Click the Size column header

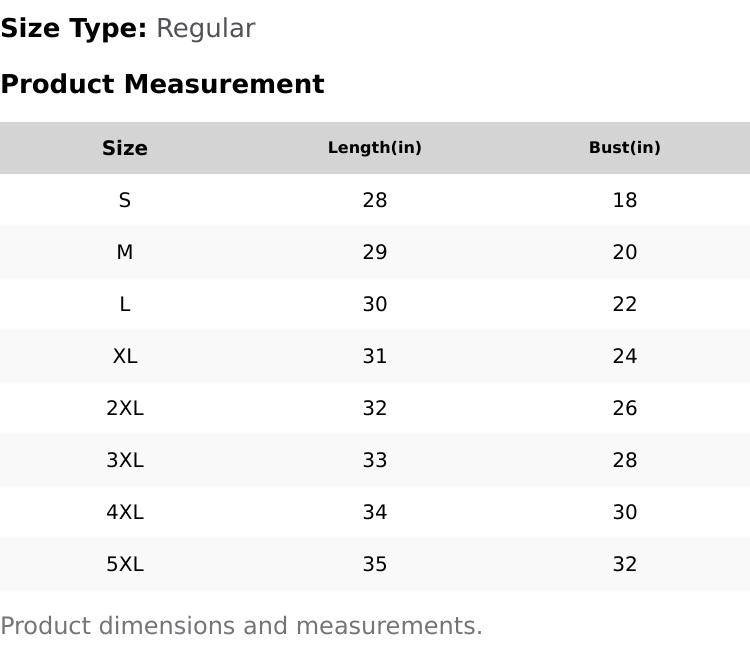[x=125, y=148]
